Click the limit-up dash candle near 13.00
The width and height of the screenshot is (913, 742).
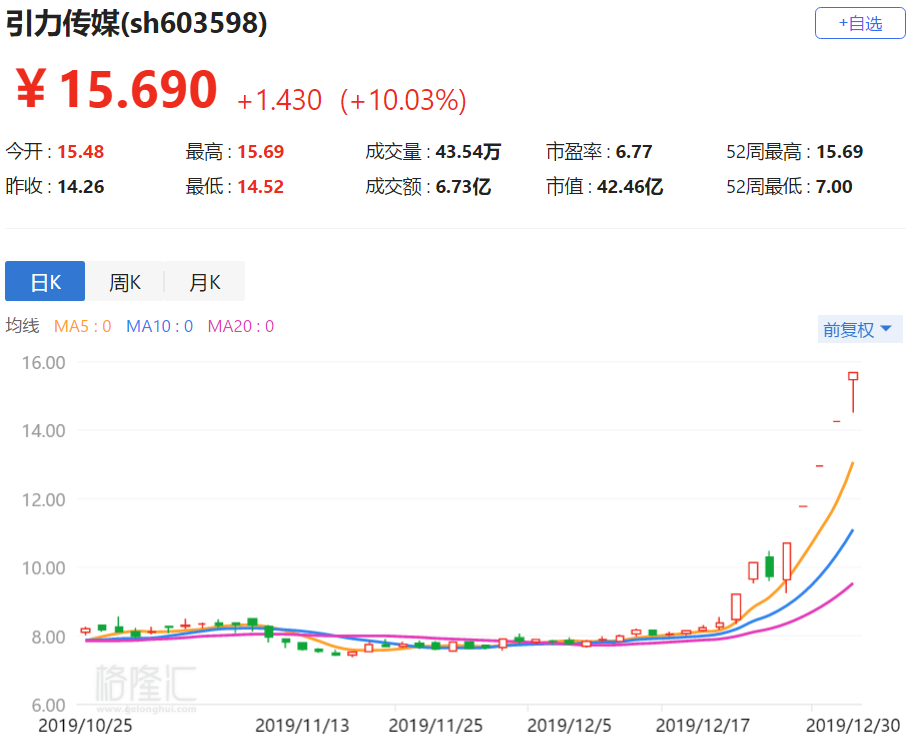(819, 466)
